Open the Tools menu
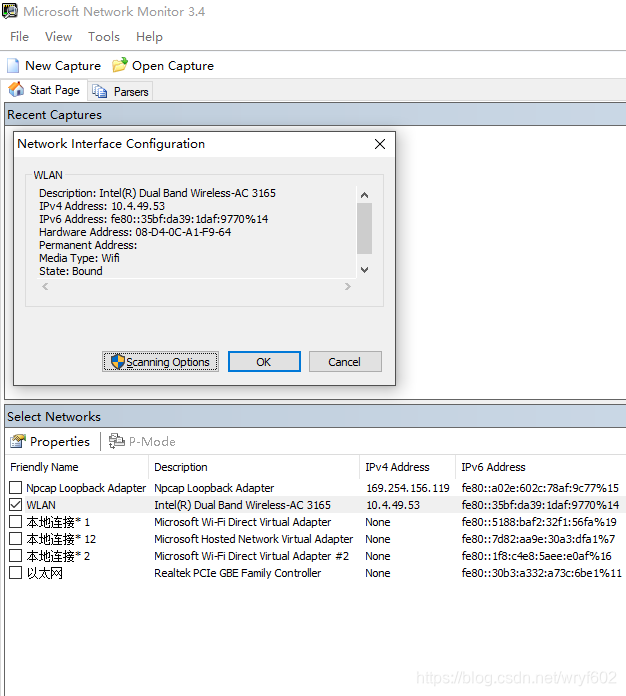Image resolution: width=626 pixels, height=696 pixels. (x=104, y=37)
